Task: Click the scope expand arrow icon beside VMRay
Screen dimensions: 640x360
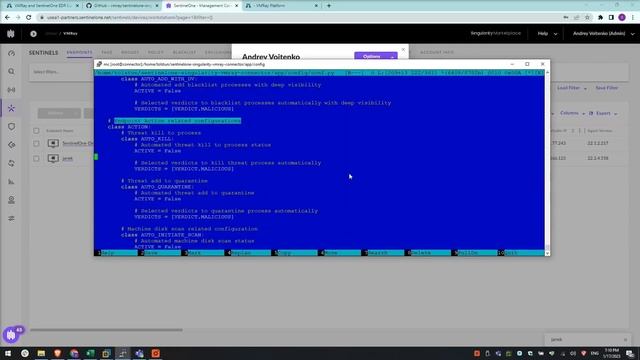Action: click(x=33, y=33)
